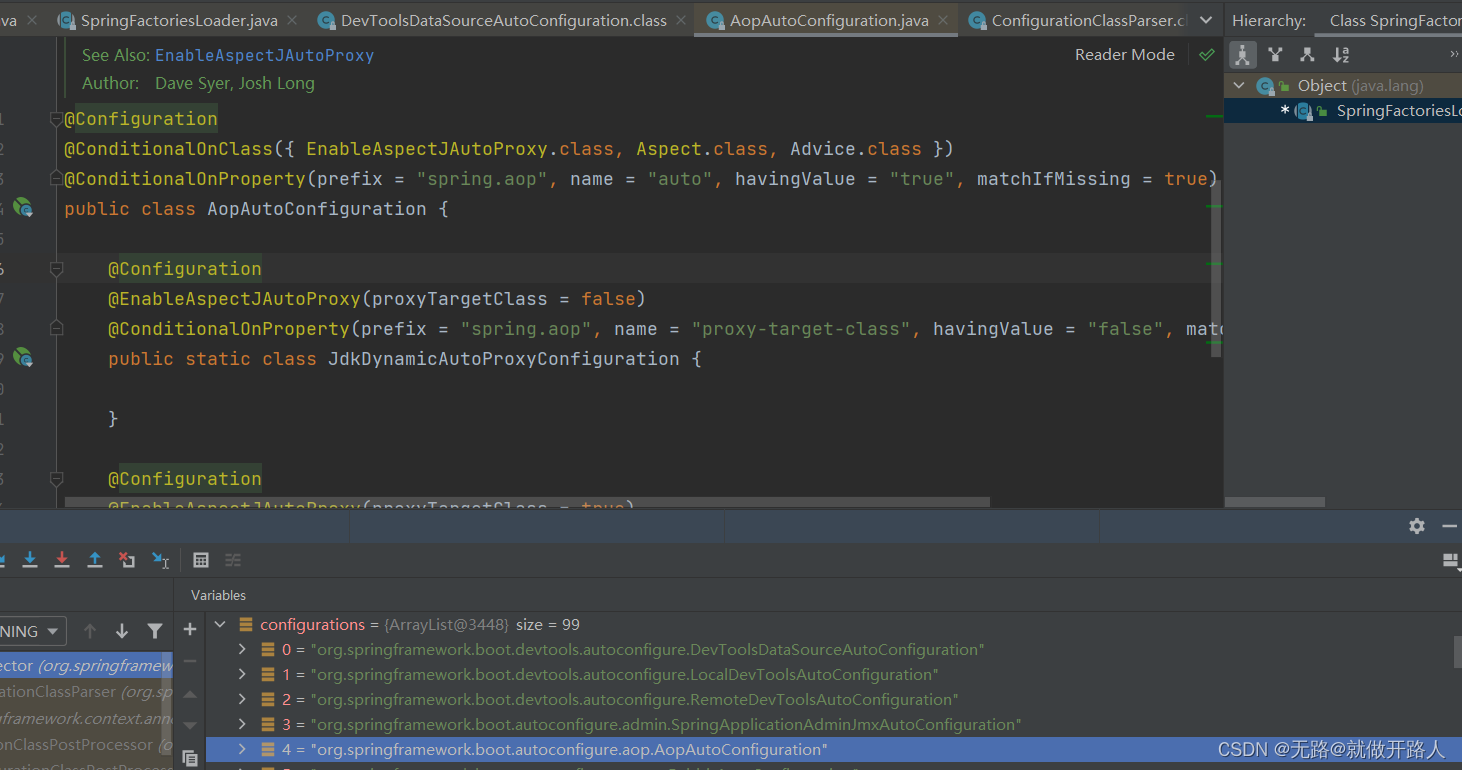This screenshot has width=1462, height=770.
Task: Move watch down in Variables sidebar
Action: click(190, 726)
